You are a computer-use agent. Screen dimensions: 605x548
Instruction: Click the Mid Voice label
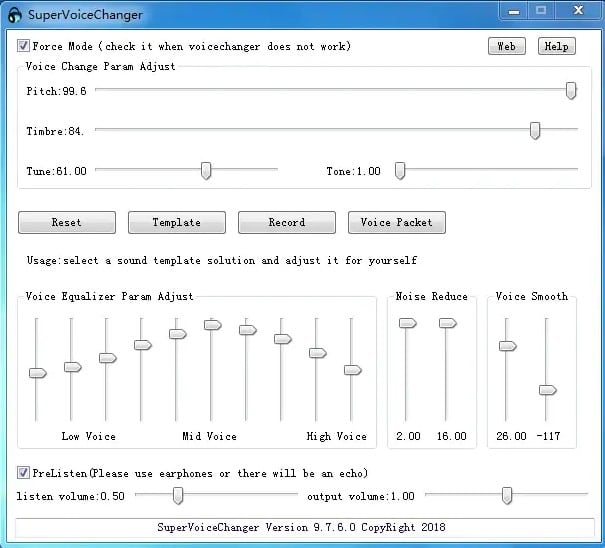[210, 436]
